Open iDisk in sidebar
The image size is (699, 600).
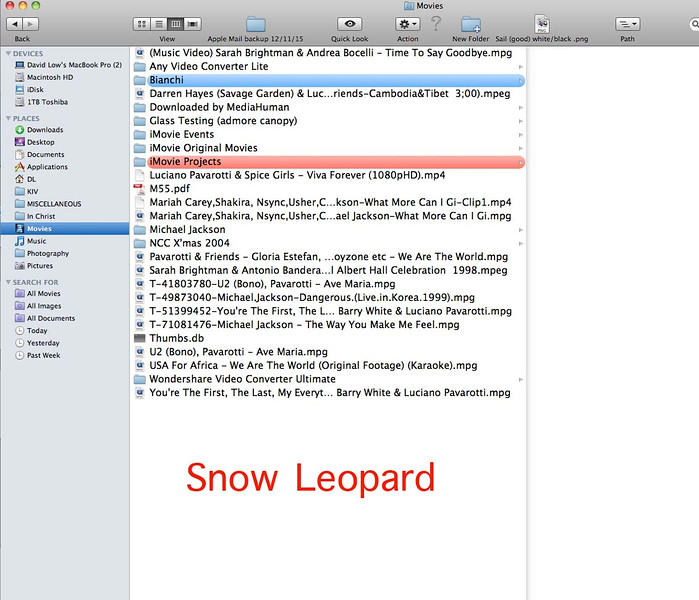pyautogui.click(x=29, y=90)
